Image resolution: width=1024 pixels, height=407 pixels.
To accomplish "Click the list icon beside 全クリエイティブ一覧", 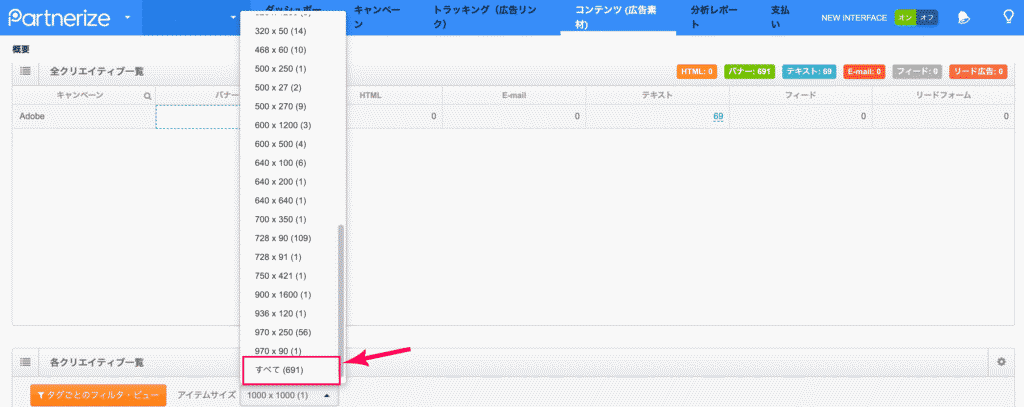I will pyautogui.click(x=26, y=71).
